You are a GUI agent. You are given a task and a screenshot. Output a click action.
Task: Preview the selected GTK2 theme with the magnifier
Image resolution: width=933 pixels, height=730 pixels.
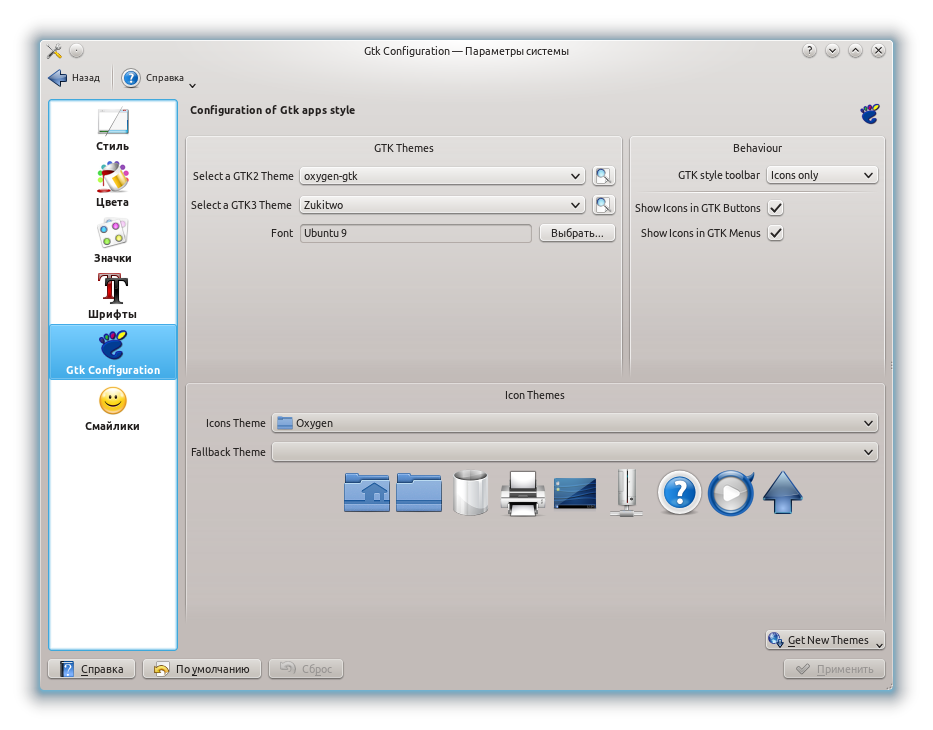(603, 176)
